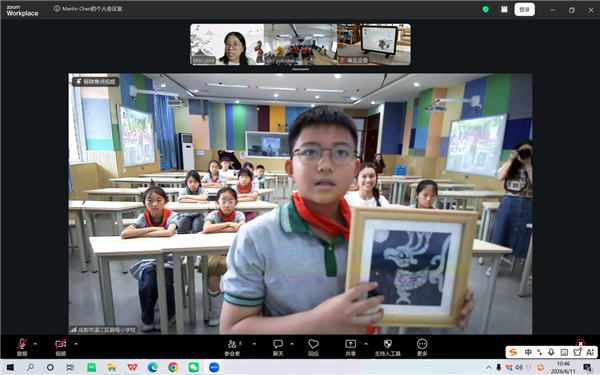Open Cortana circle in taskbar
600x375 pixels.
click(x=50, y=367)
